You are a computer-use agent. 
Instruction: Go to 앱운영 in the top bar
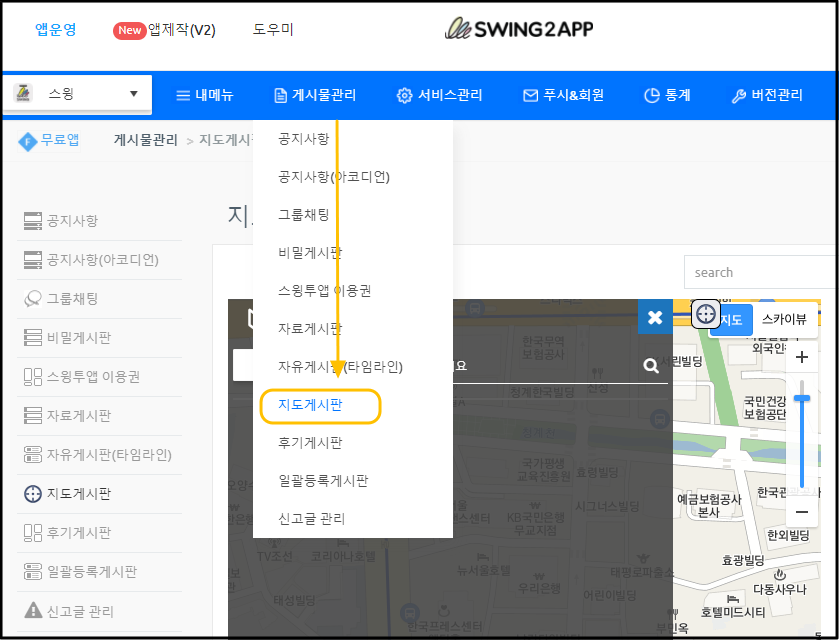(x=55, y=30)
